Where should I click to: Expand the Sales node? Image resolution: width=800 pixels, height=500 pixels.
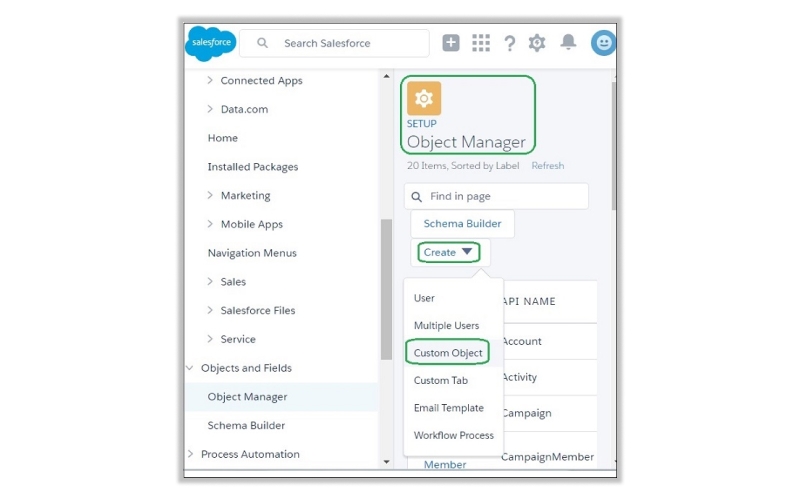click(x=210, y=281)
